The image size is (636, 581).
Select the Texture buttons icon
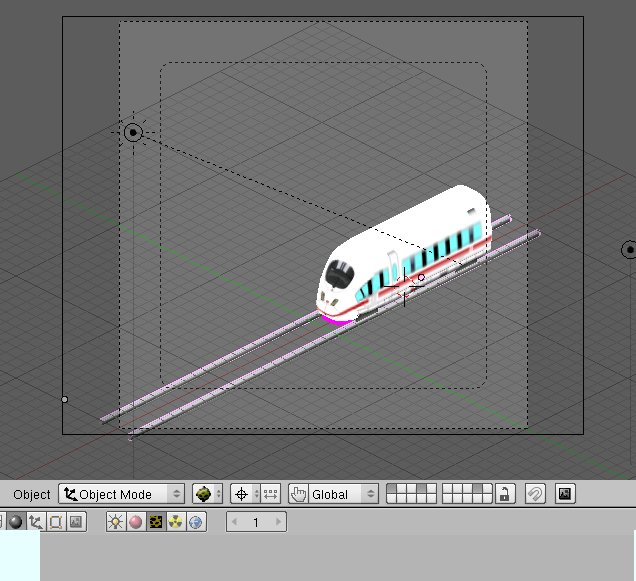click(x=155, y=522)
